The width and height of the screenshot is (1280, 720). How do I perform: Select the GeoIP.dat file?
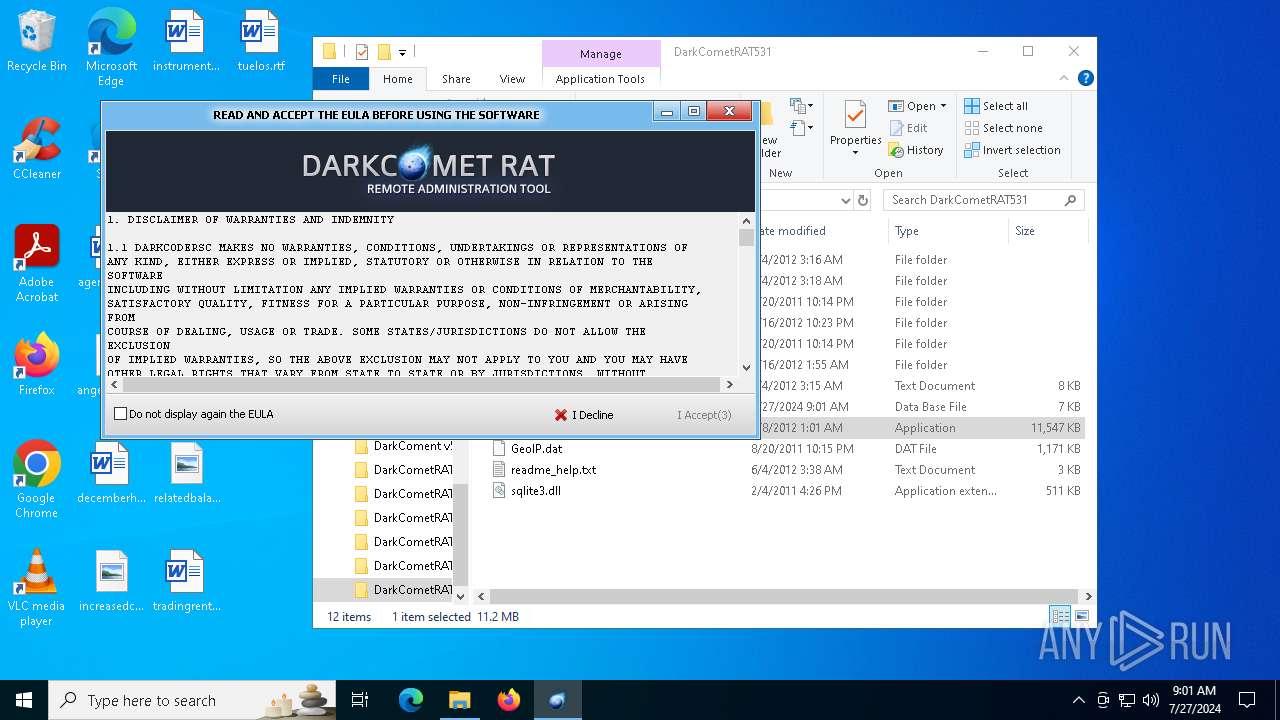[x=536, y=449]
